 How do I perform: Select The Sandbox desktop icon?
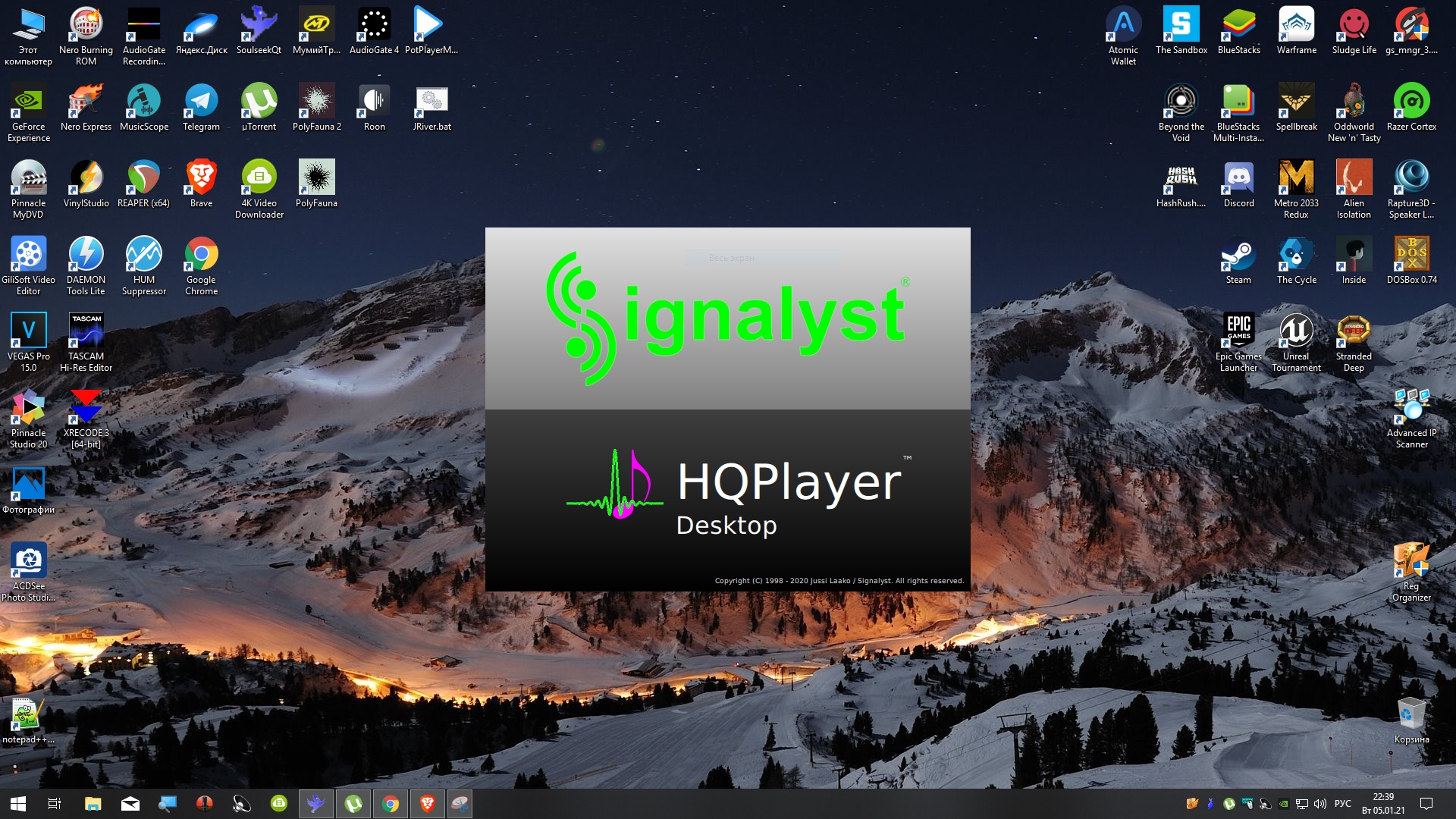coord(1181,30)
